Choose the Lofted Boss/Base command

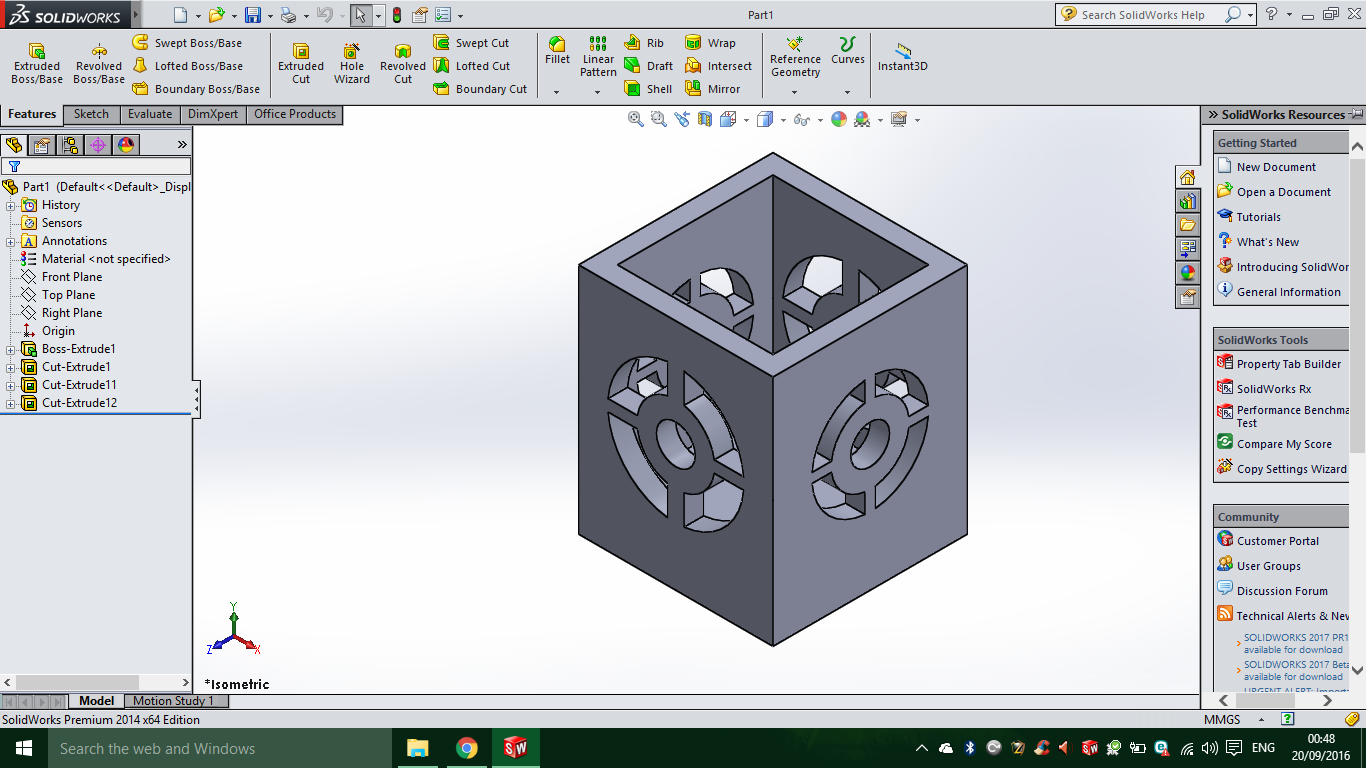click(x=187, y=66)
